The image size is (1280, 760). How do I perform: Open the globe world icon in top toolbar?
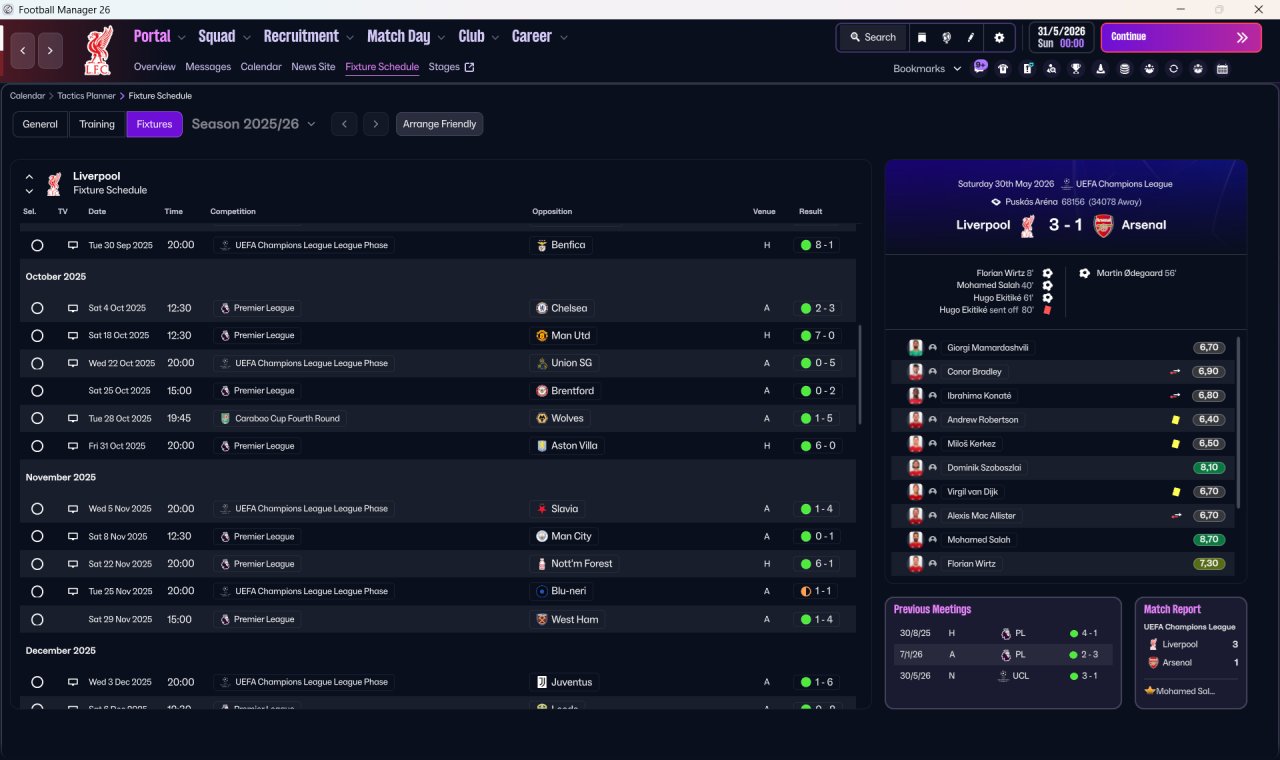click(946, 37)
